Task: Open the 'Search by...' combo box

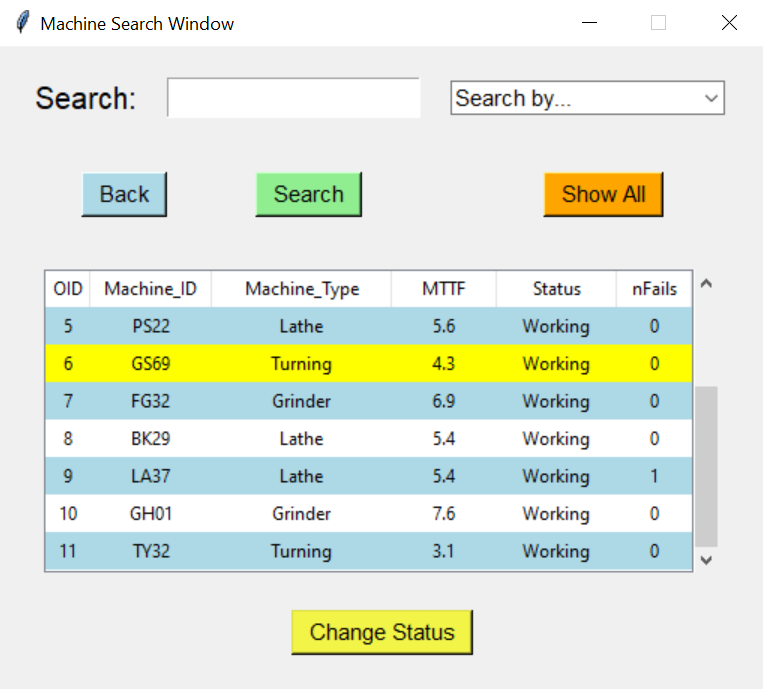Action: click(587, 98)
